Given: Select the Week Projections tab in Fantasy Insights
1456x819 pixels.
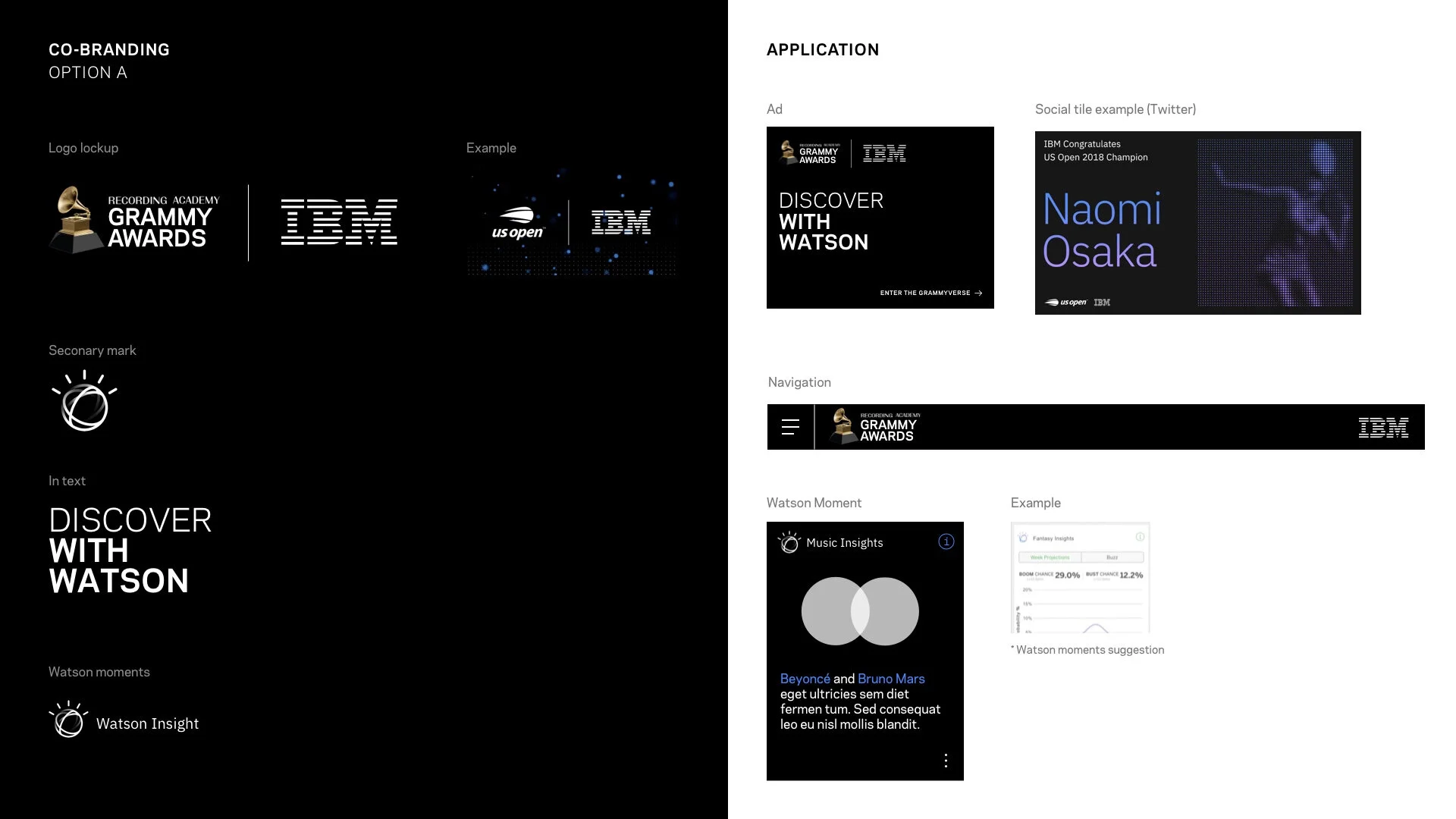Looking at the screenshot, I should point(1050,557).
